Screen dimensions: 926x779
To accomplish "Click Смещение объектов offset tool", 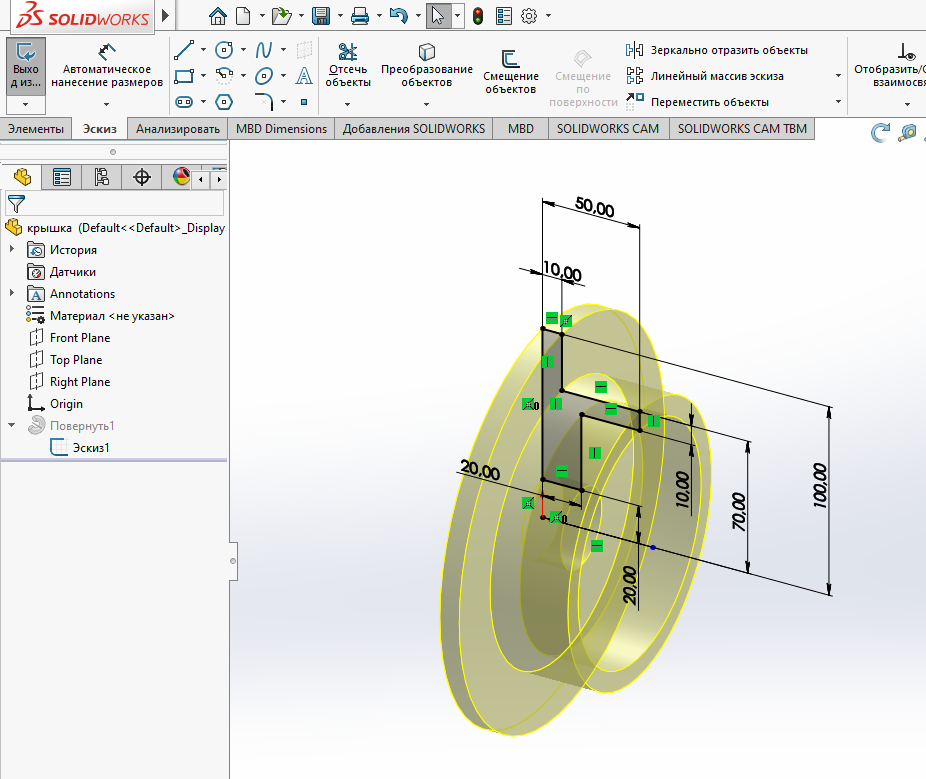I will 511,71.
